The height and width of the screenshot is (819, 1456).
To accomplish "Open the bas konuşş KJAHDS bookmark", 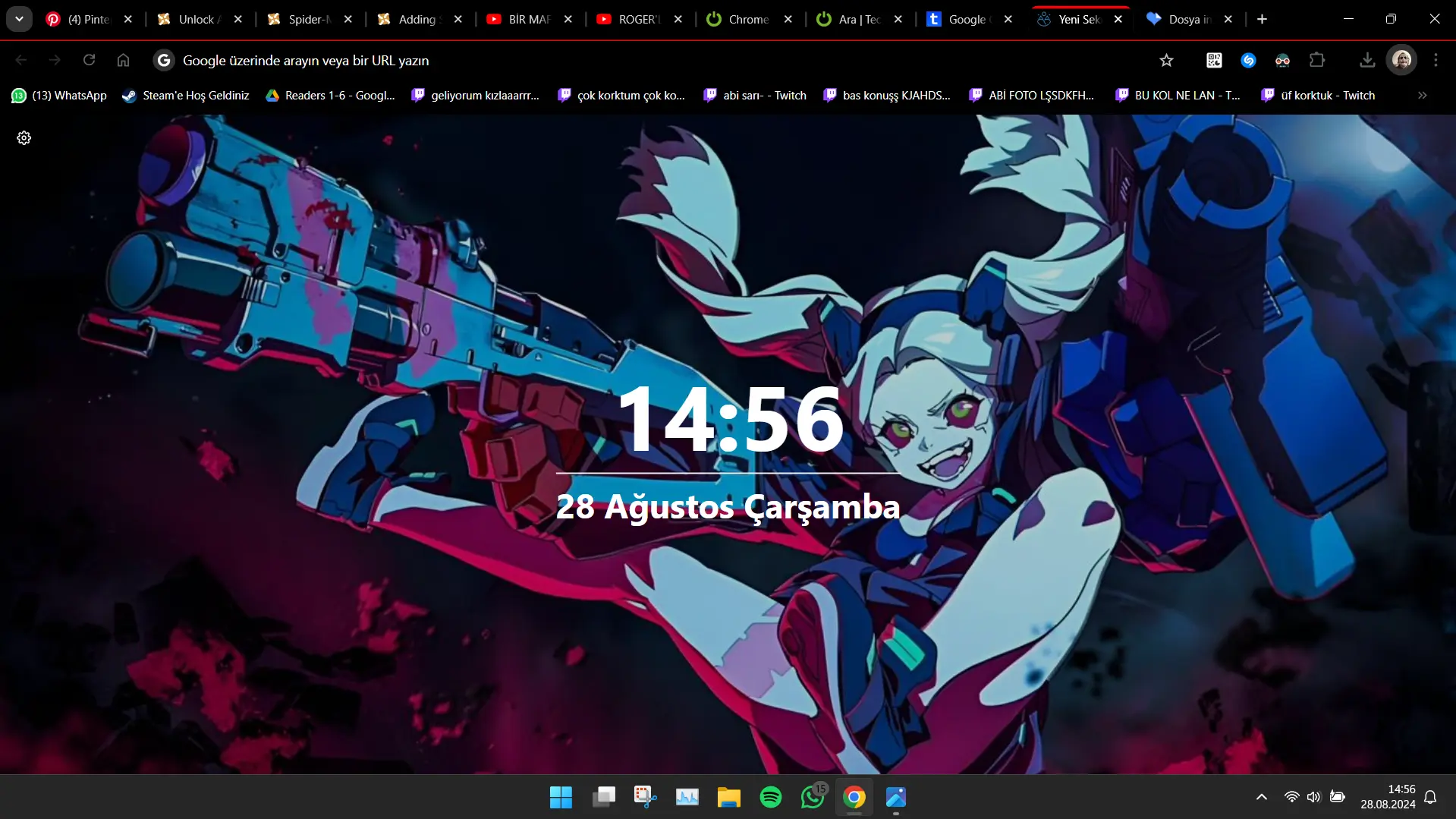I will (887, 96).
